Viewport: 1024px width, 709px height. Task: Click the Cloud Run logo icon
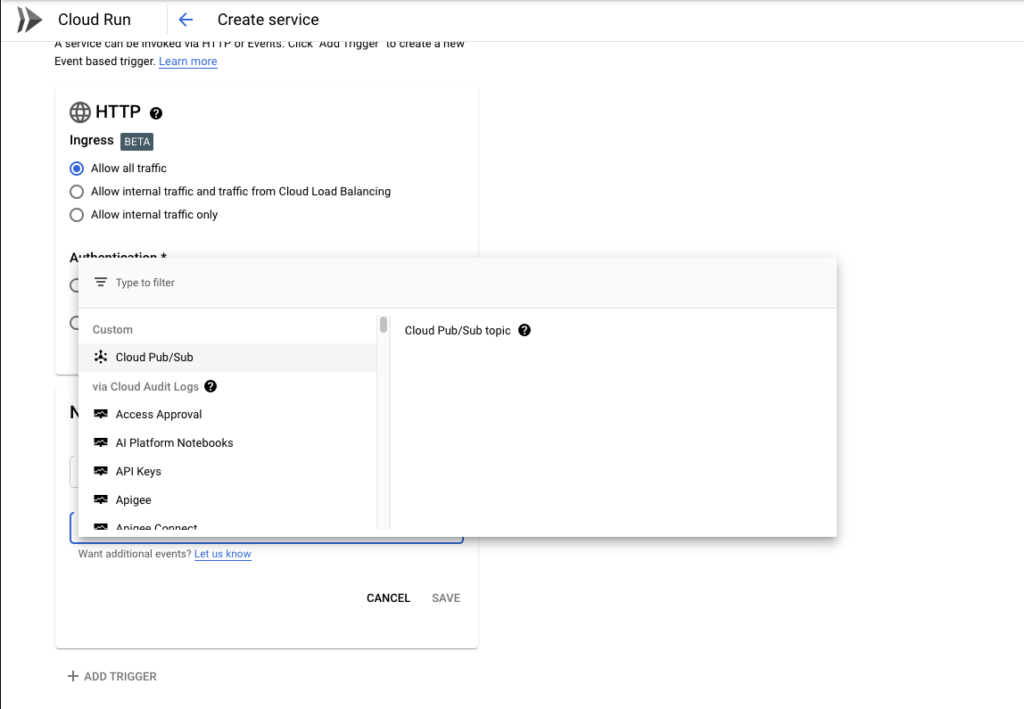point(29,20)
